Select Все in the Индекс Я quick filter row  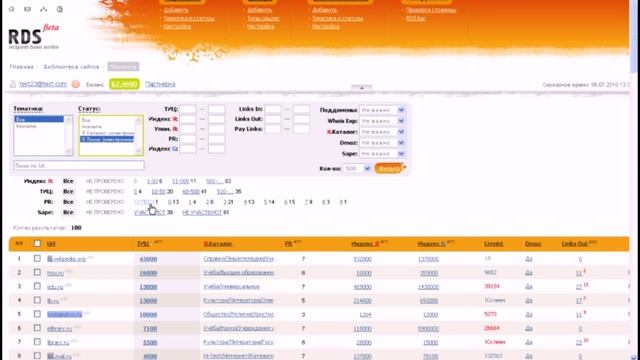tap(68, 181)
